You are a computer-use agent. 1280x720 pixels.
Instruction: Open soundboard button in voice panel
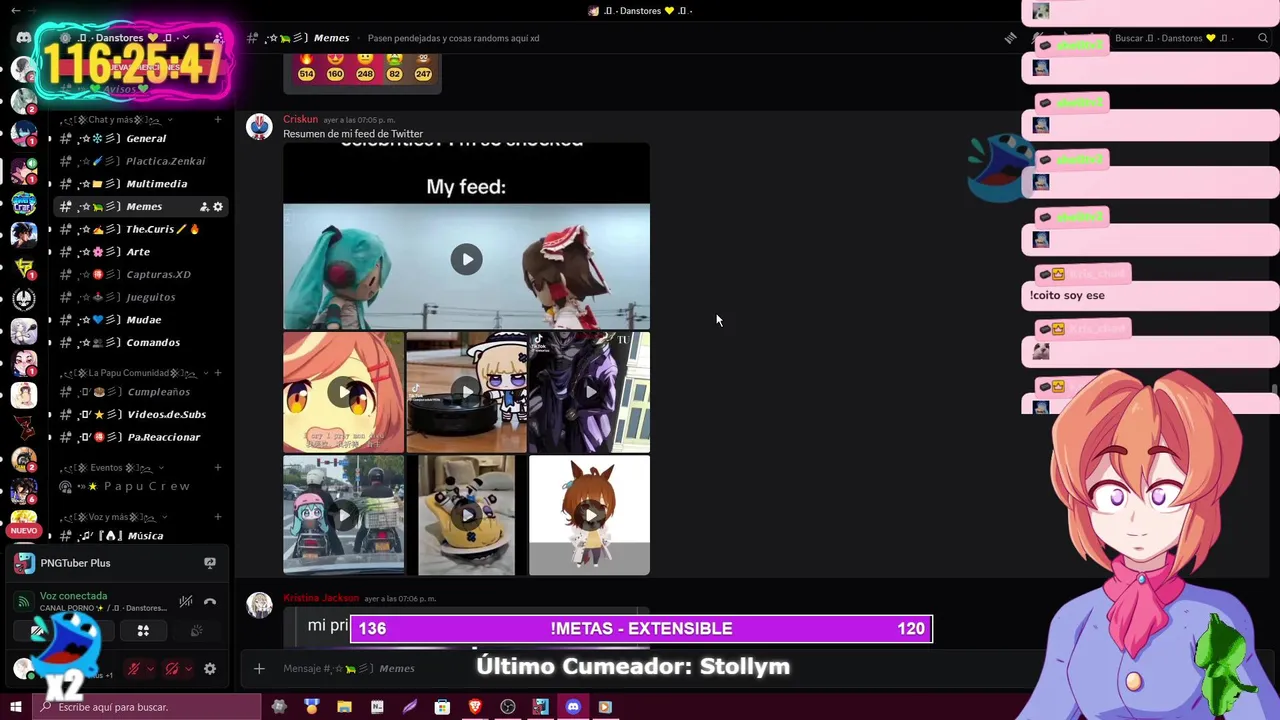[196, 630]
